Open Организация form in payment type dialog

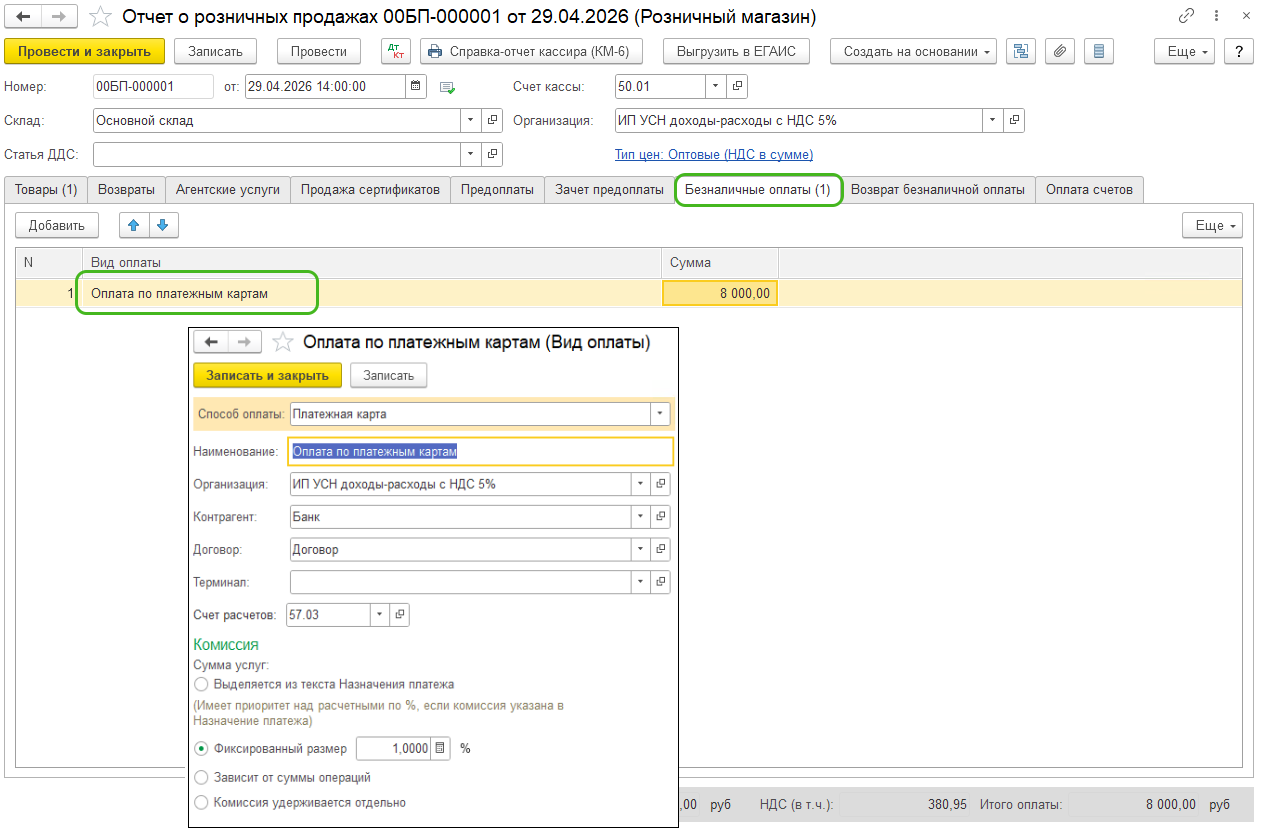[660, 484]
